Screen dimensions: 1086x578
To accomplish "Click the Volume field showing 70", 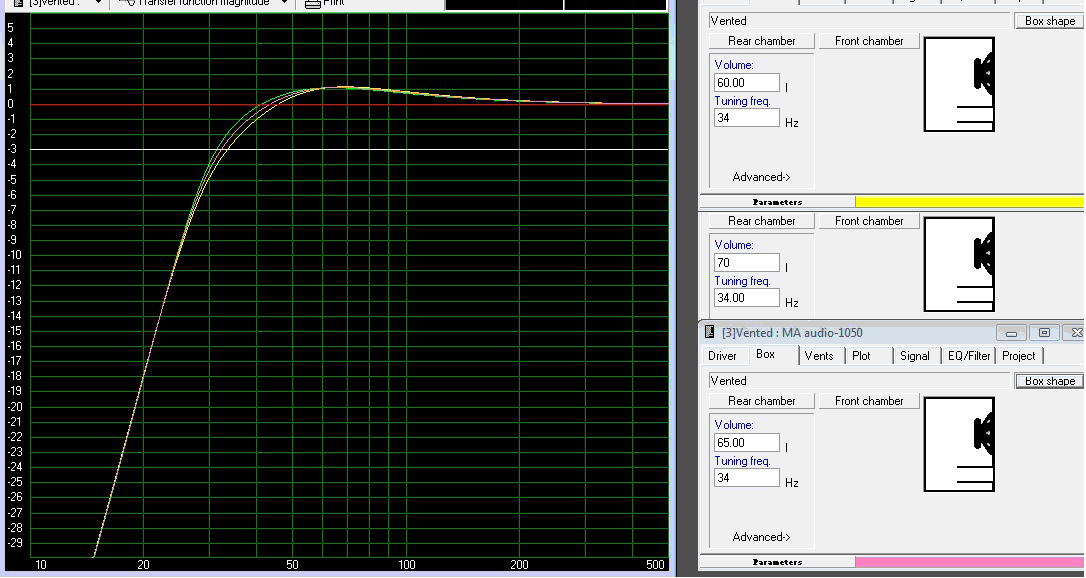I will tap(747, 263).
